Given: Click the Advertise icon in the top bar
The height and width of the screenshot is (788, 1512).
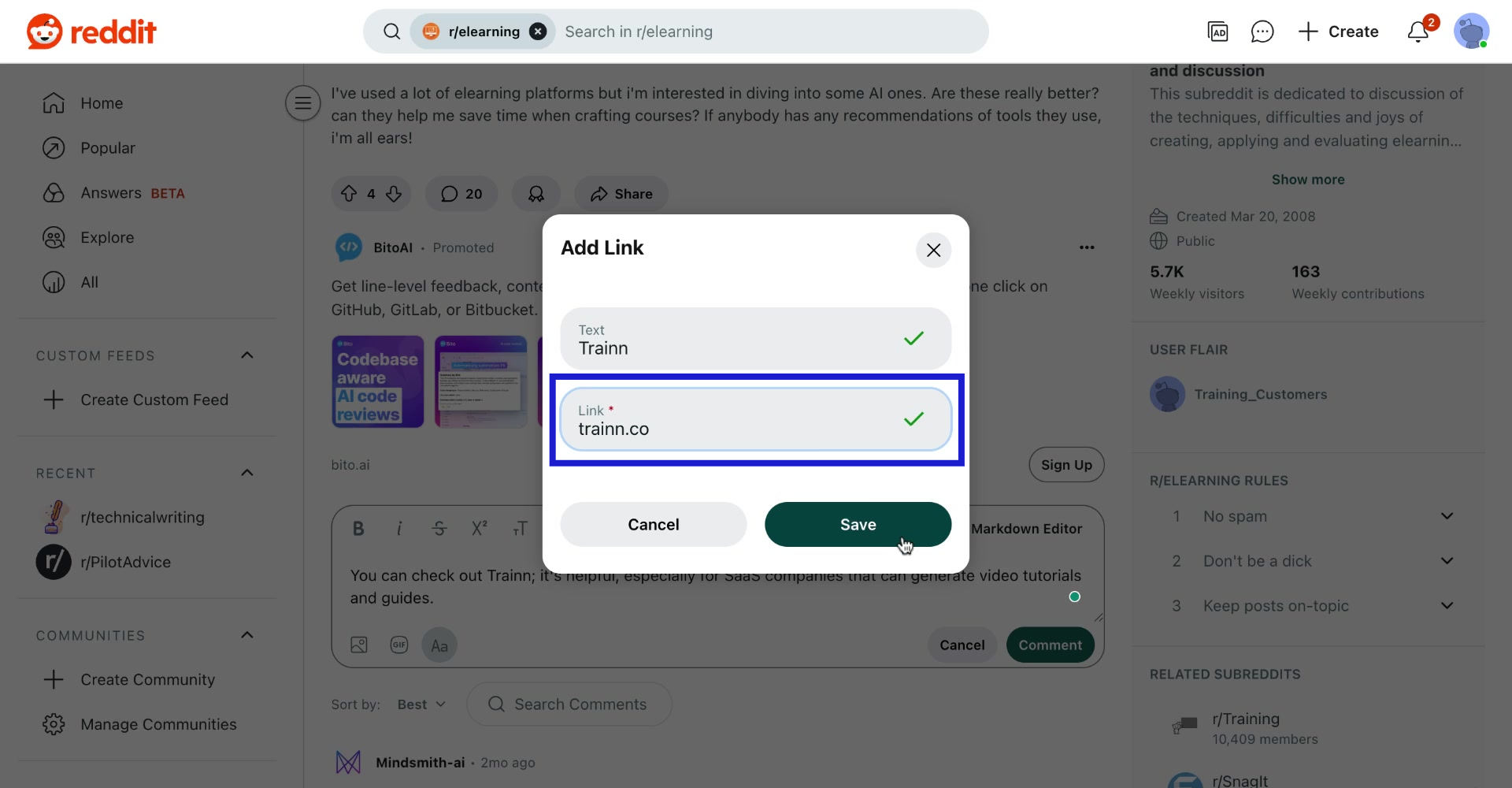Looking at the screenshot, I should click(x=1219, y=32).
